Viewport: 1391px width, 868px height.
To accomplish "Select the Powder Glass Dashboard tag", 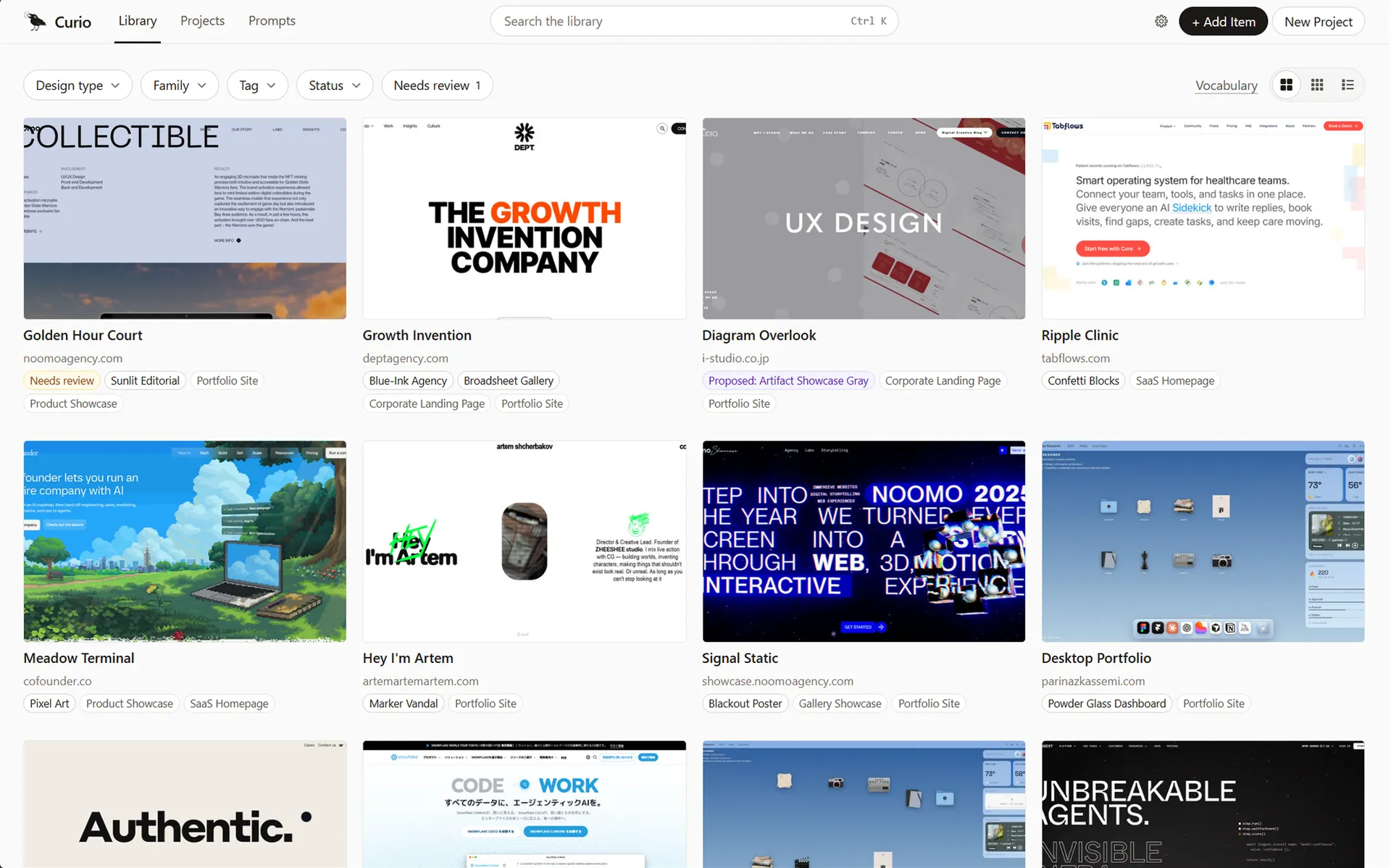I will pos(1106,704).
